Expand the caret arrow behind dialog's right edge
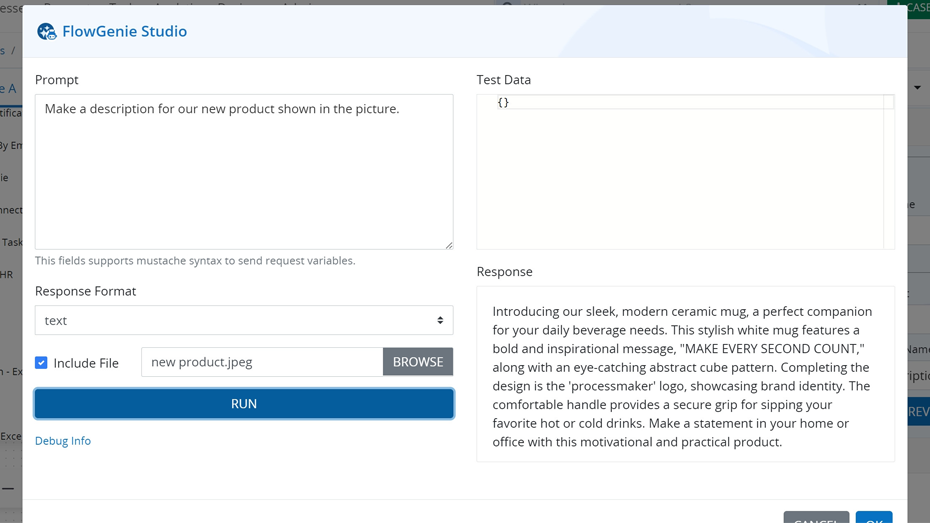Image resolution: width=930 pixels, height=523 pixels. (918, 88)
